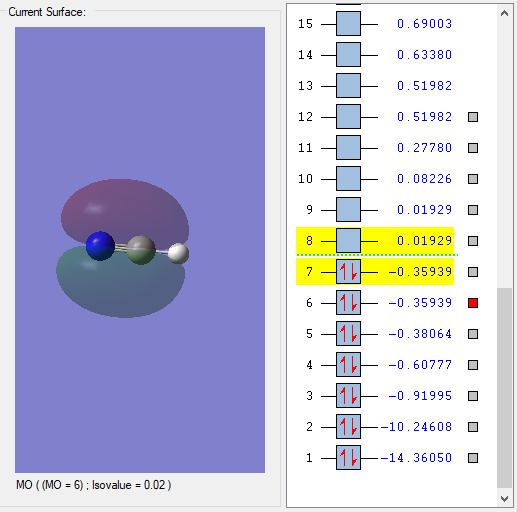Toggle the gray surface marker for MO 12
517x512 pixels.
[x=473, y=117]
